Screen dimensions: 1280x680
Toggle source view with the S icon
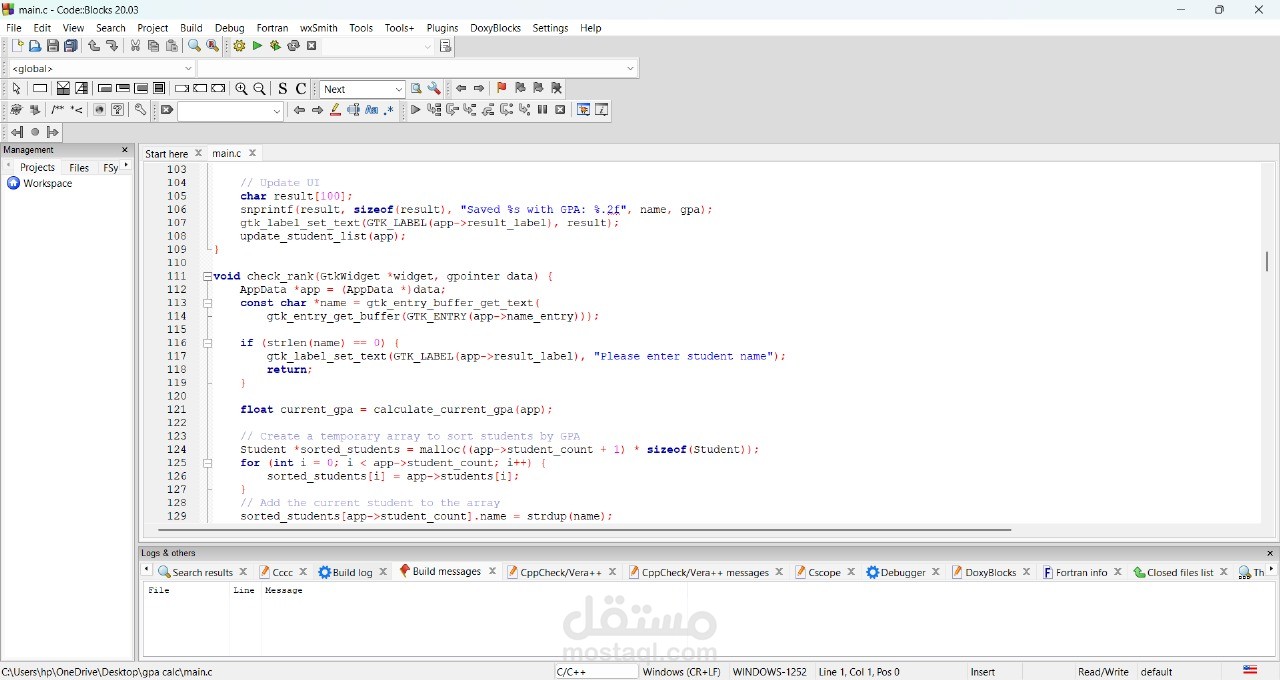283,89
